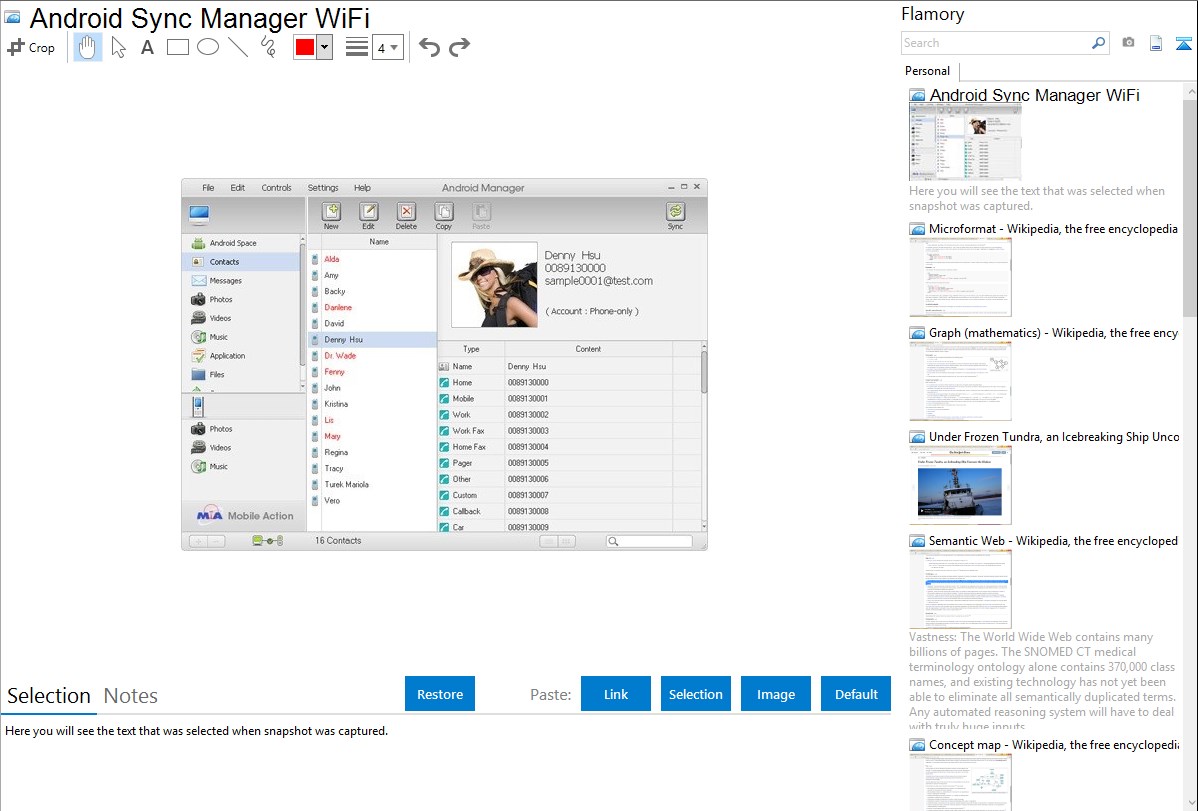
Task: Select Android Space in the Android Manager sidebar
Action: pyautogui.click(x=243, y=243)
